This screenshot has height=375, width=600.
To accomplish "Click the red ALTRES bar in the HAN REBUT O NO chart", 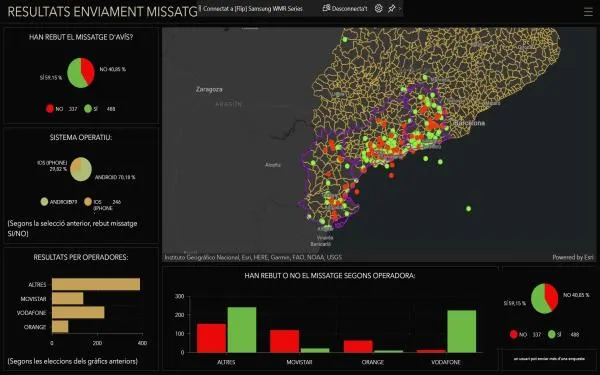I will pyautogui.click(x=212, y=338).
